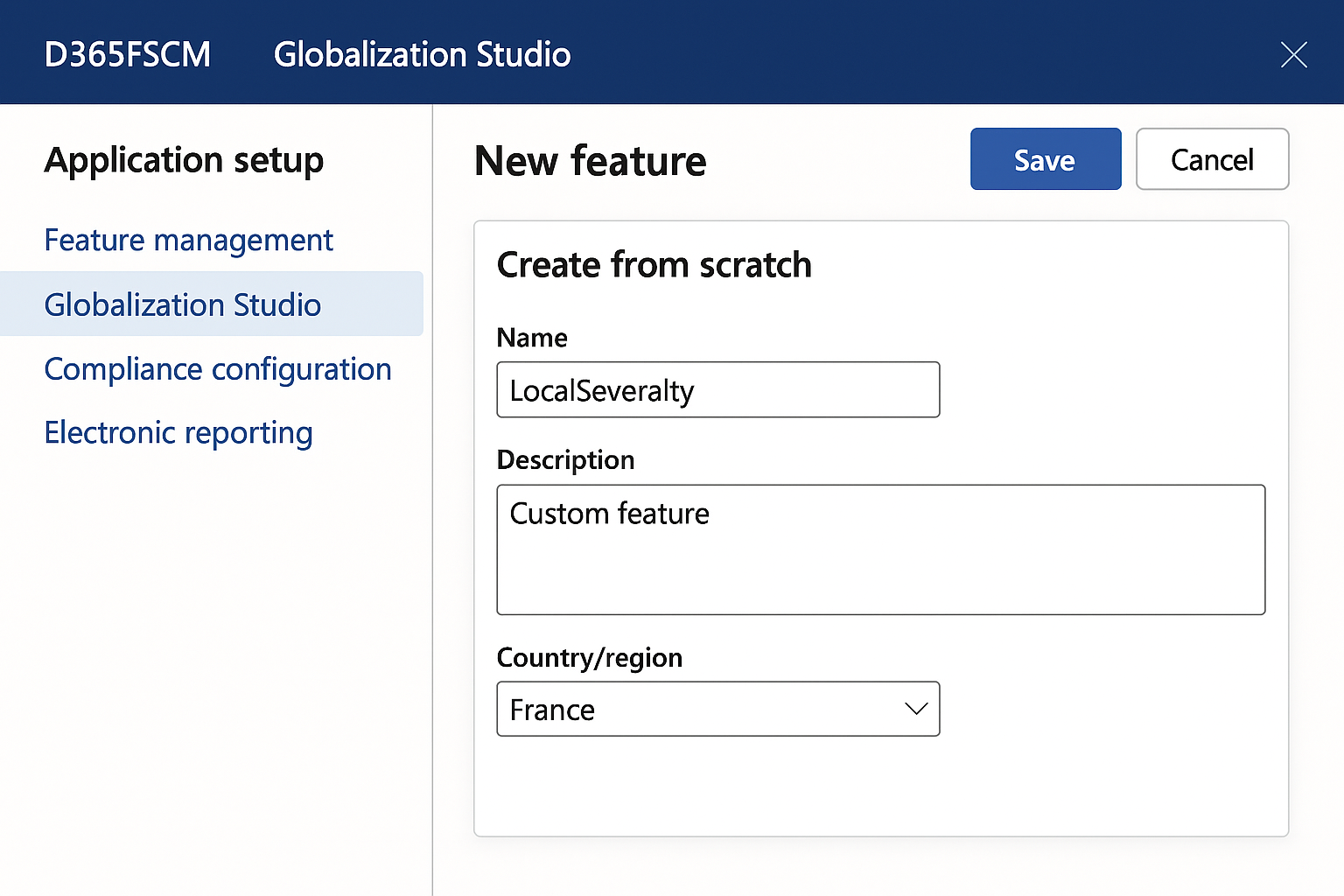The height and width of the screenshot is (896, 1344).
Task: Save the new feature
Action: [1046, 159]
